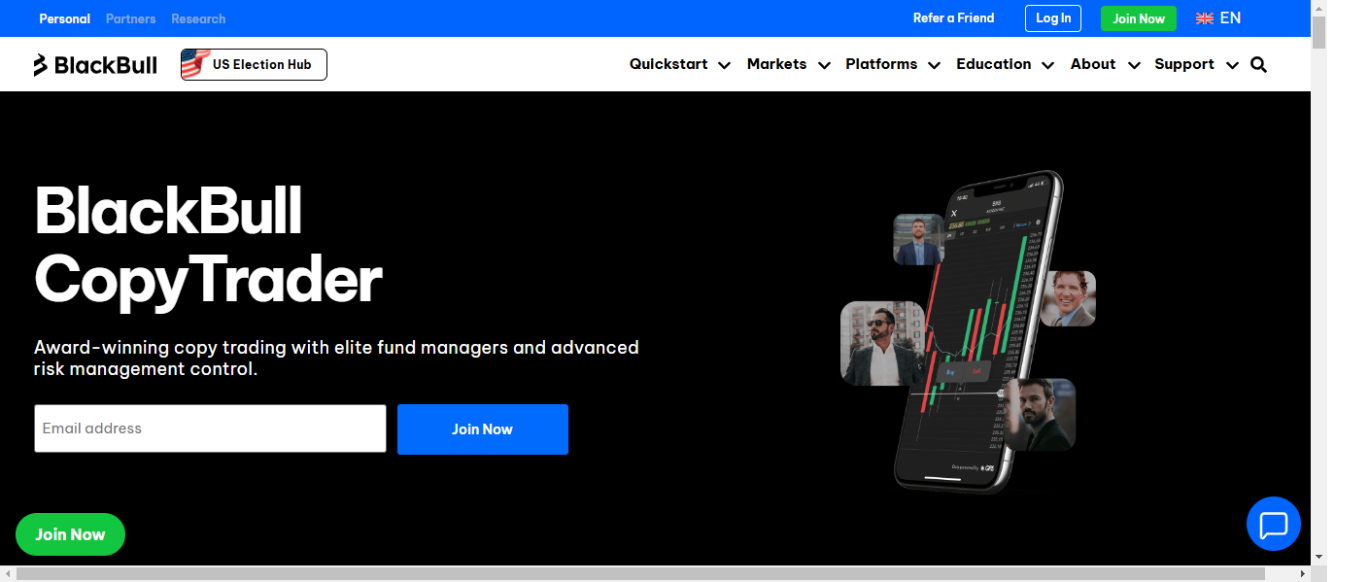
Task: Expand the Support dropdown
Action: click(x=1184, y=64)
